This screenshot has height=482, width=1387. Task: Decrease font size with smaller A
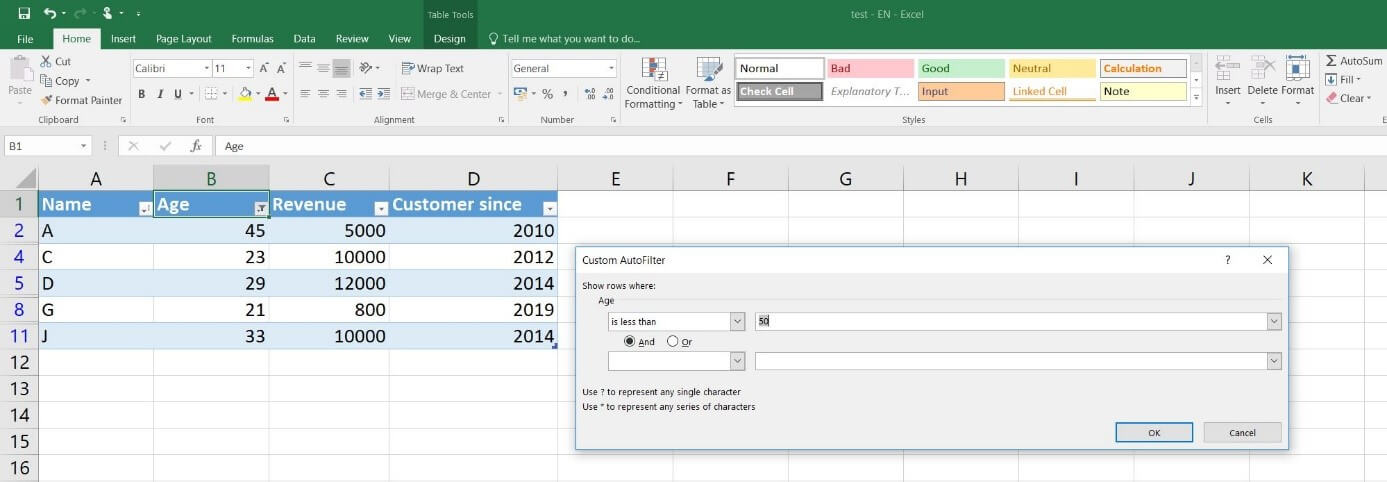pyautogui.click(x=280, y=68)
